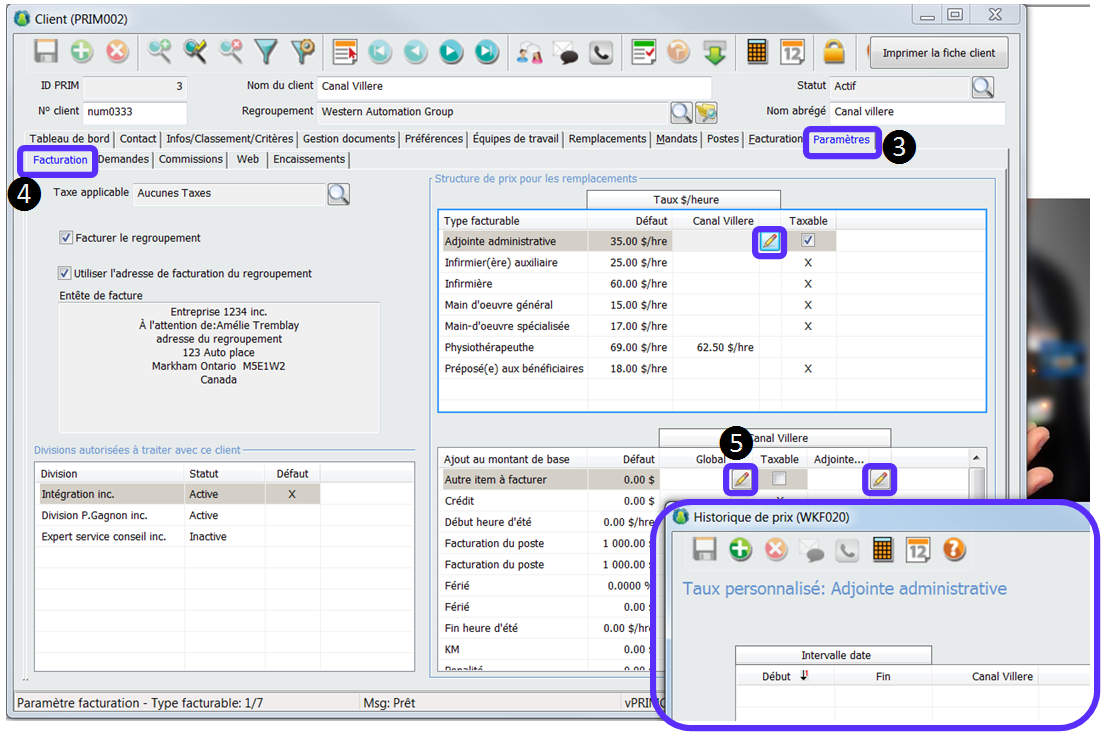Click the edit pencil in the Global column
The image size is (1101, 736).
pyautogui.click(x=740, y=479)
